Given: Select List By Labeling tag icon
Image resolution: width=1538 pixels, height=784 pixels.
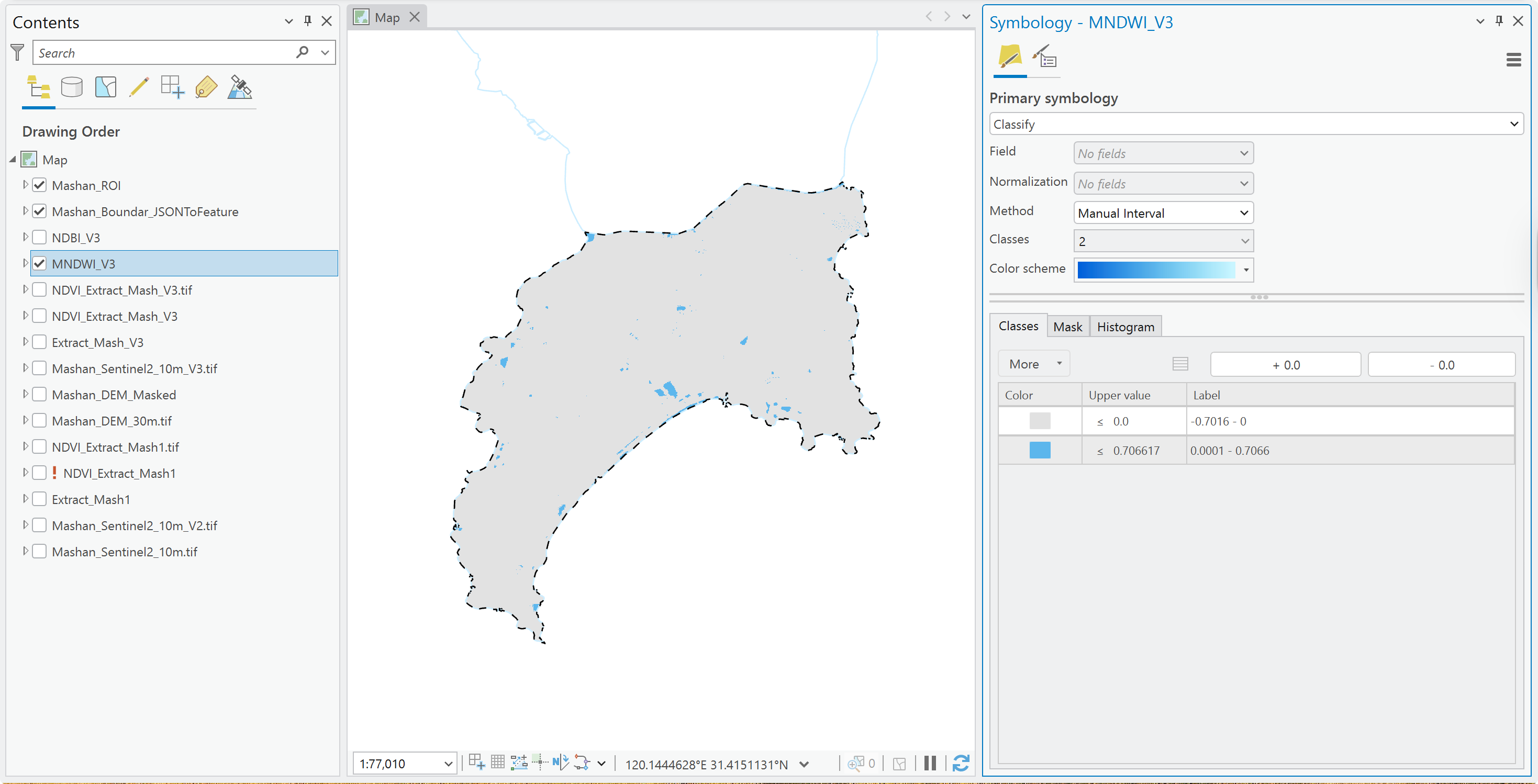Looking at the screenshot, I should pyautogui.click(x=206, y=87).
